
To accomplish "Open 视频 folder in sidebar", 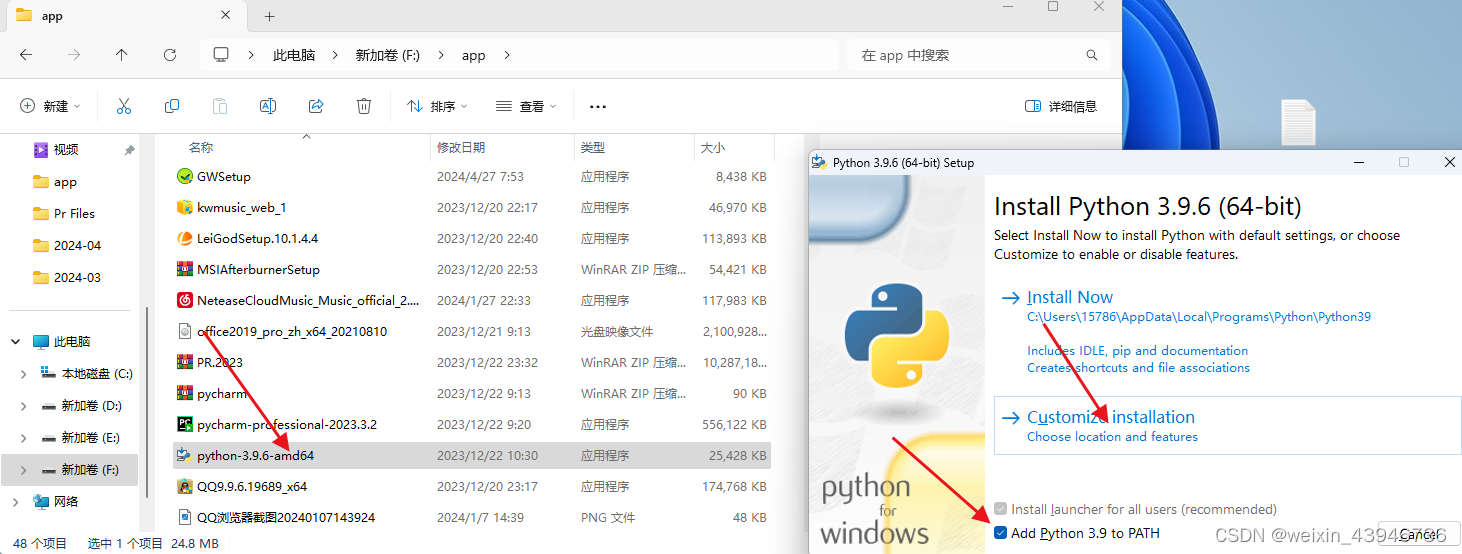I will point(66,149).
